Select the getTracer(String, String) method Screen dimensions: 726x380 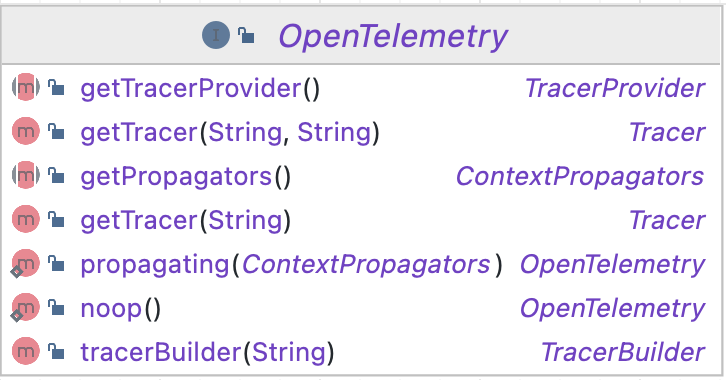click(230, 132)
